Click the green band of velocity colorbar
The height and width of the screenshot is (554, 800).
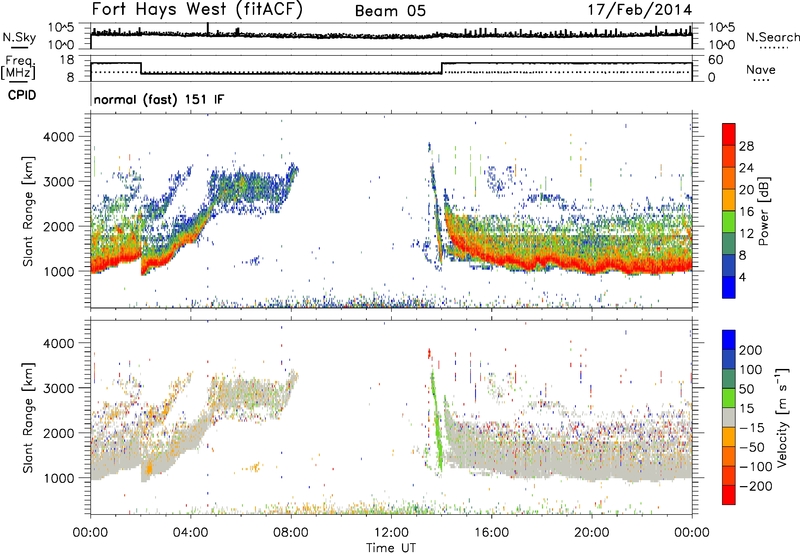coord(729,398)
